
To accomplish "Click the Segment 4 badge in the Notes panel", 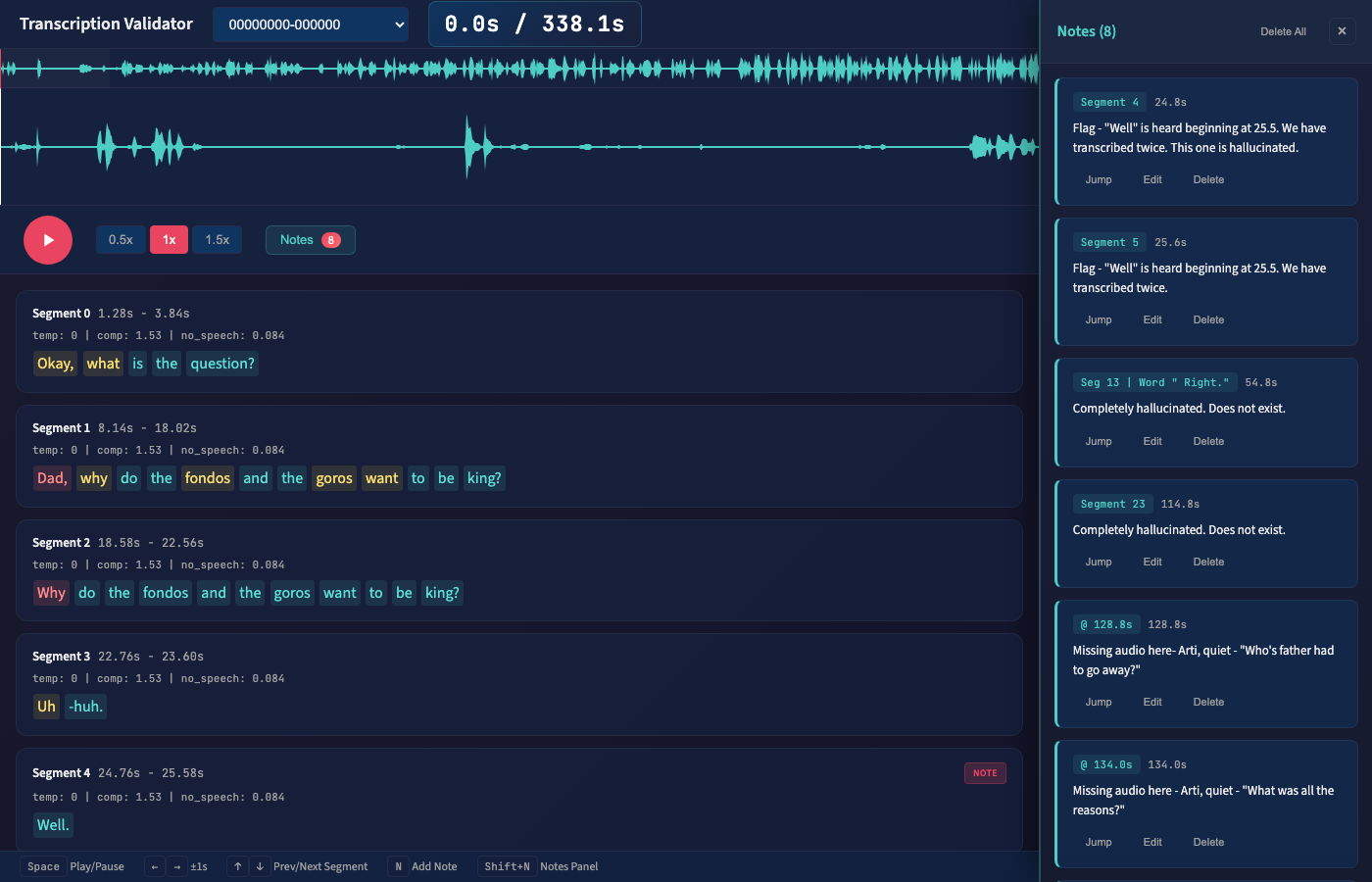I will (1109, 102).
